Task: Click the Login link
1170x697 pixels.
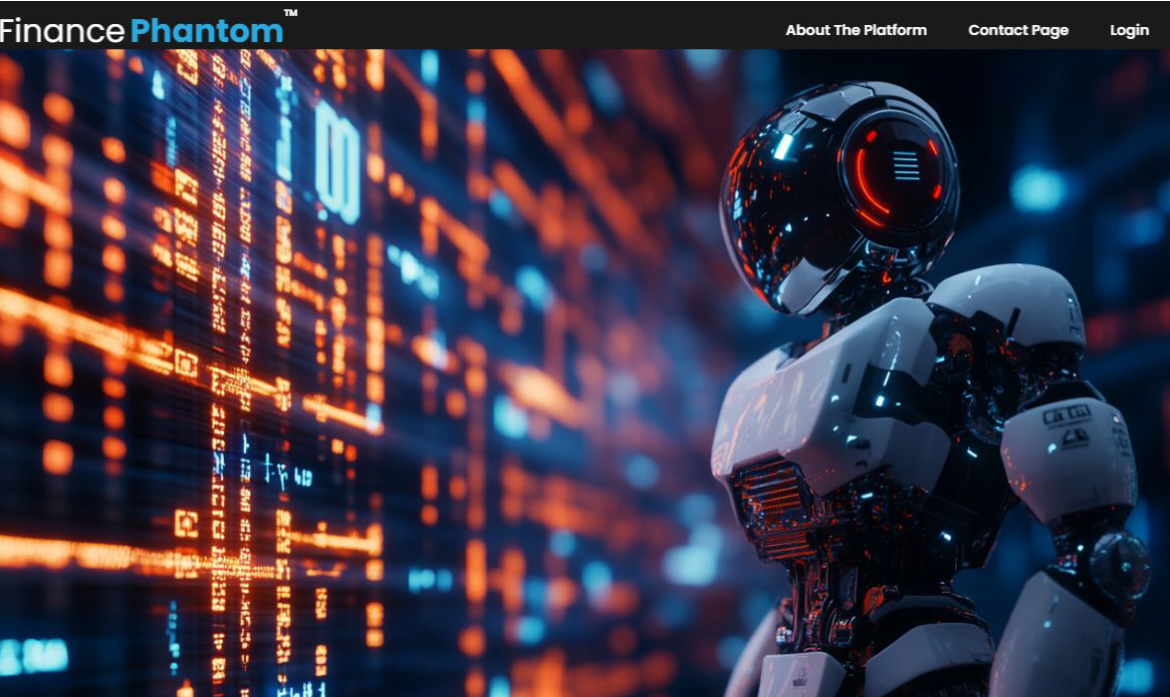Action: point(1129,30)
